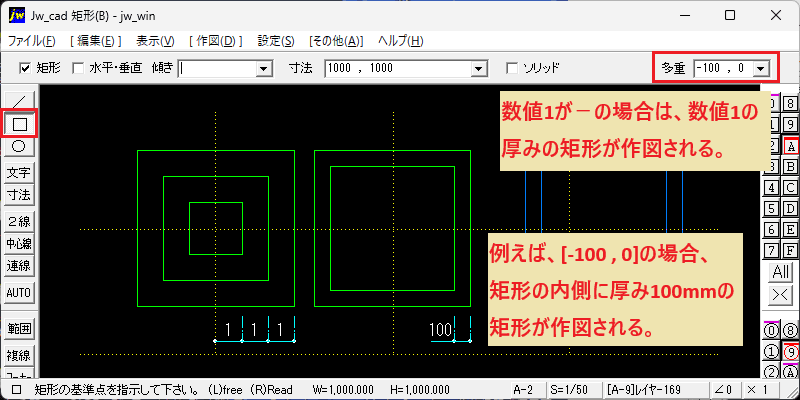This screenshot has width=800, height=400.
Task: Click the 連線 connected line tool
Action: [18, 265]
